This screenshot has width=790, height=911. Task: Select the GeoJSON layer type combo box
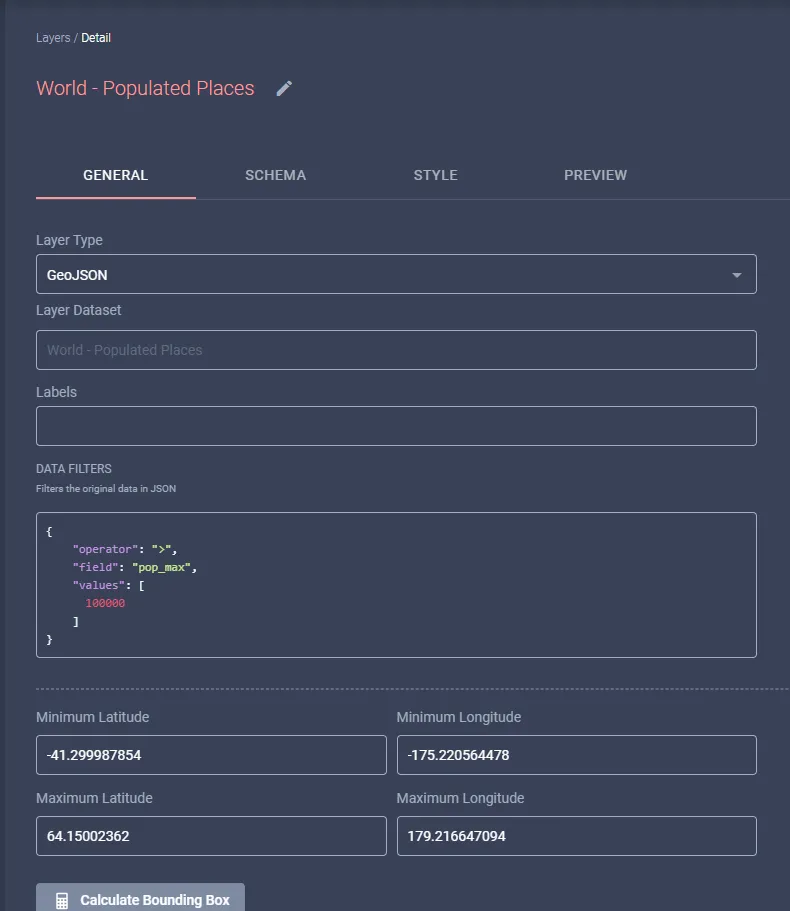click(396, 274)
